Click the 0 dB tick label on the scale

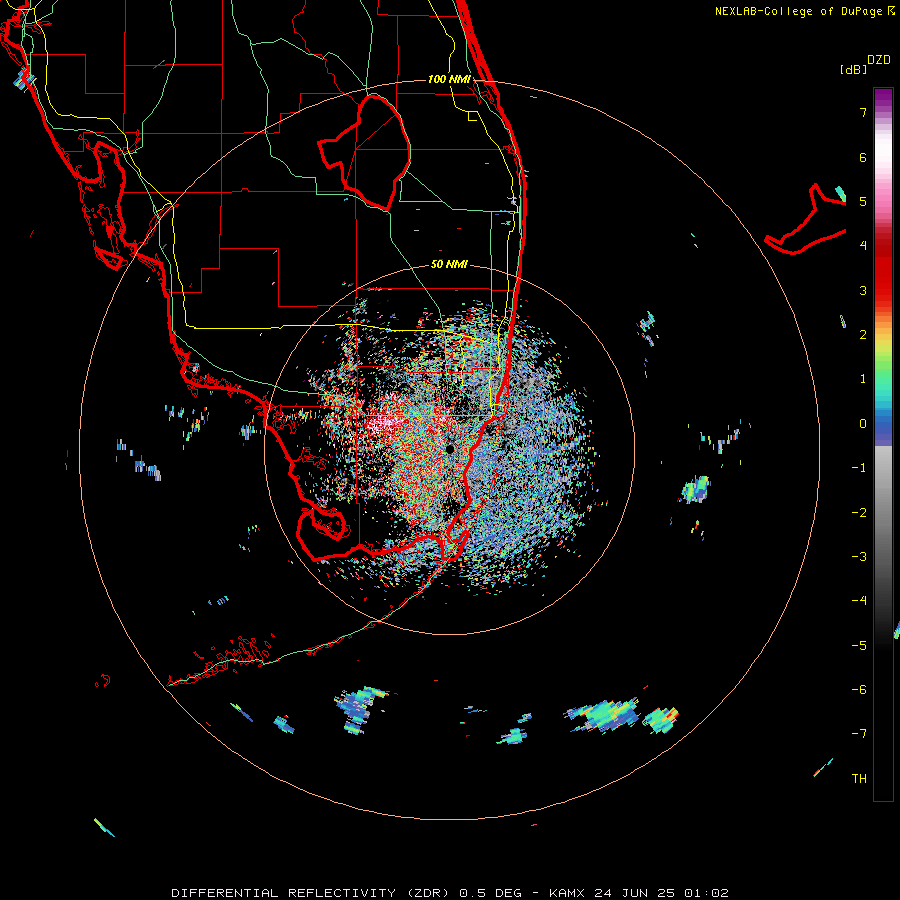click(863, 424)
